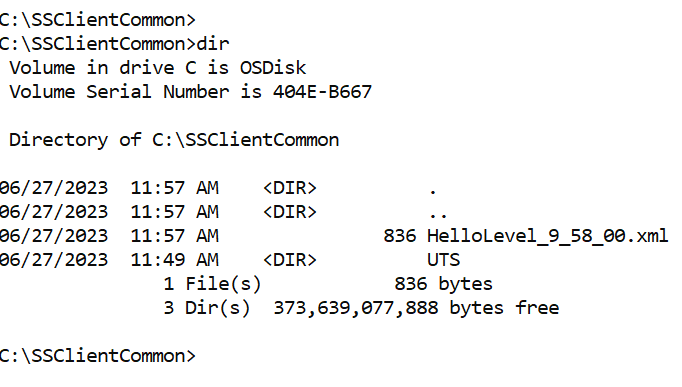This screenshot has width=682, height=387.
Task: Click the 11:49 AM timestamp
Action: 175,260
